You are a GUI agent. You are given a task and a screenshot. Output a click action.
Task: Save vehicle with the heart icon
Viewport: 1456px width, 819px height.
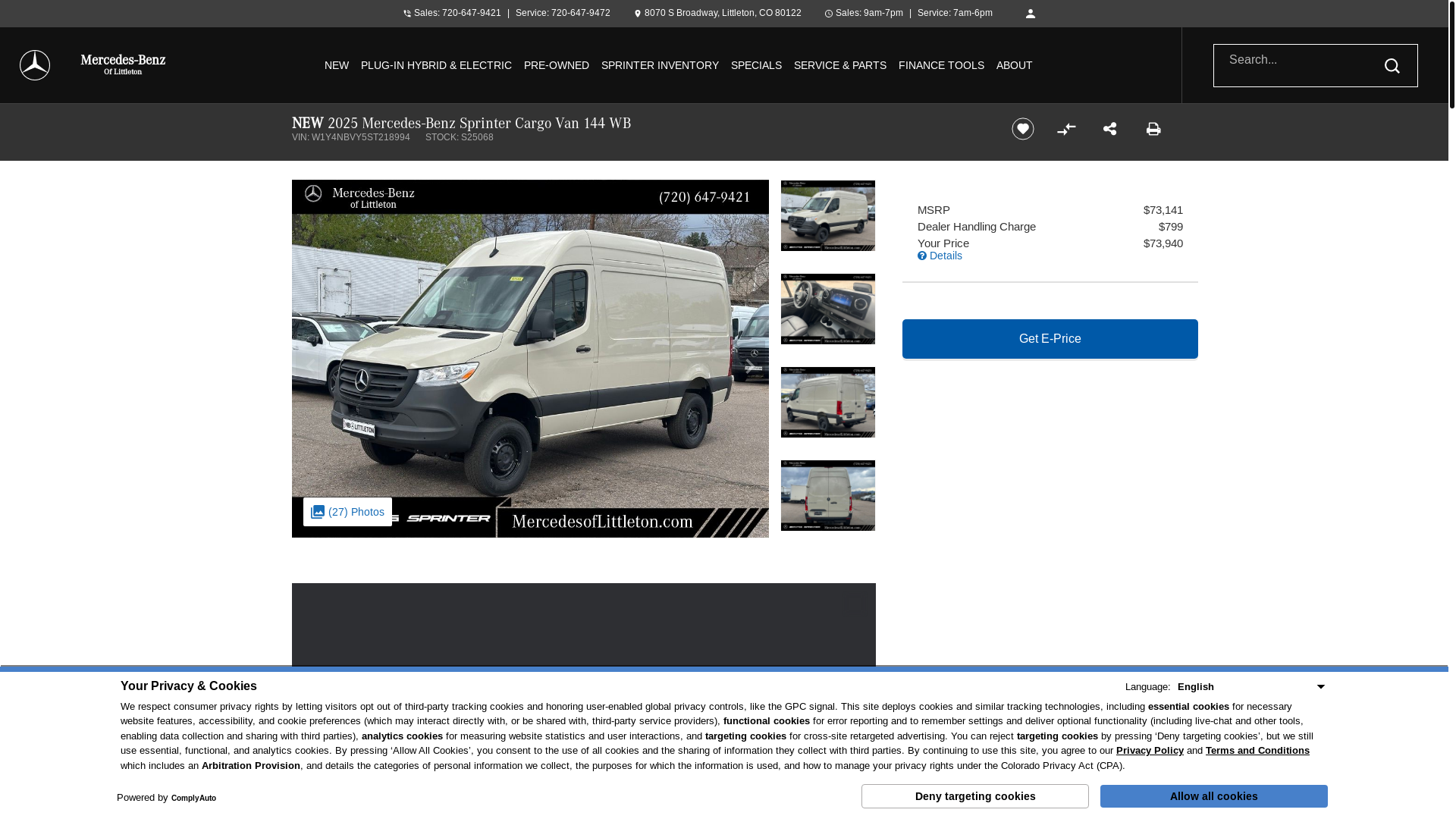point(1022,129)
